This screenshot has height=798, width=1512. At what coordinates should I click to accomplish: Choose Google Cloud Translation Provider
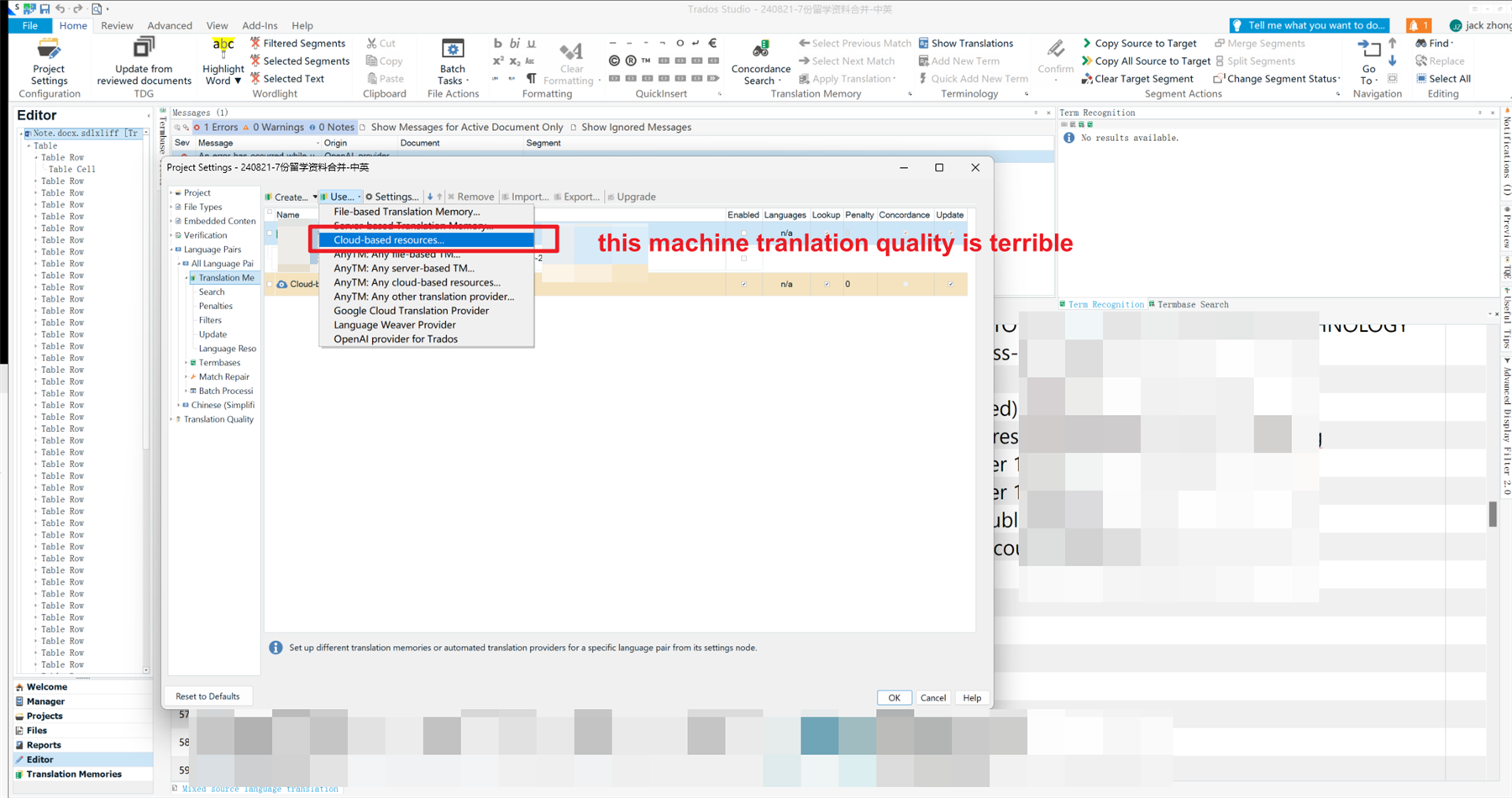point(426,311)
